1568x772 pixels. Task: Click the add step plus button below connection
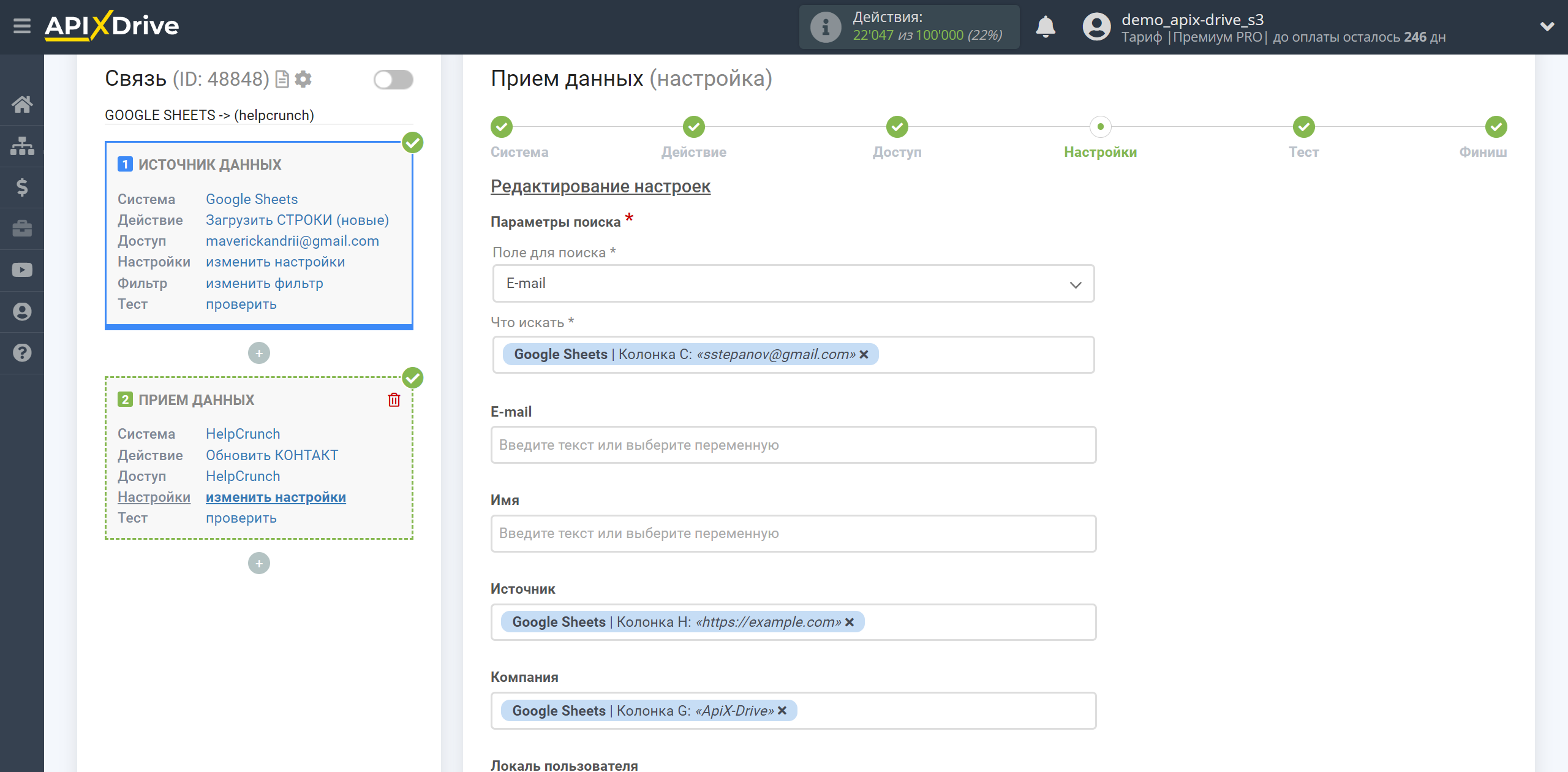pos(257,563)
